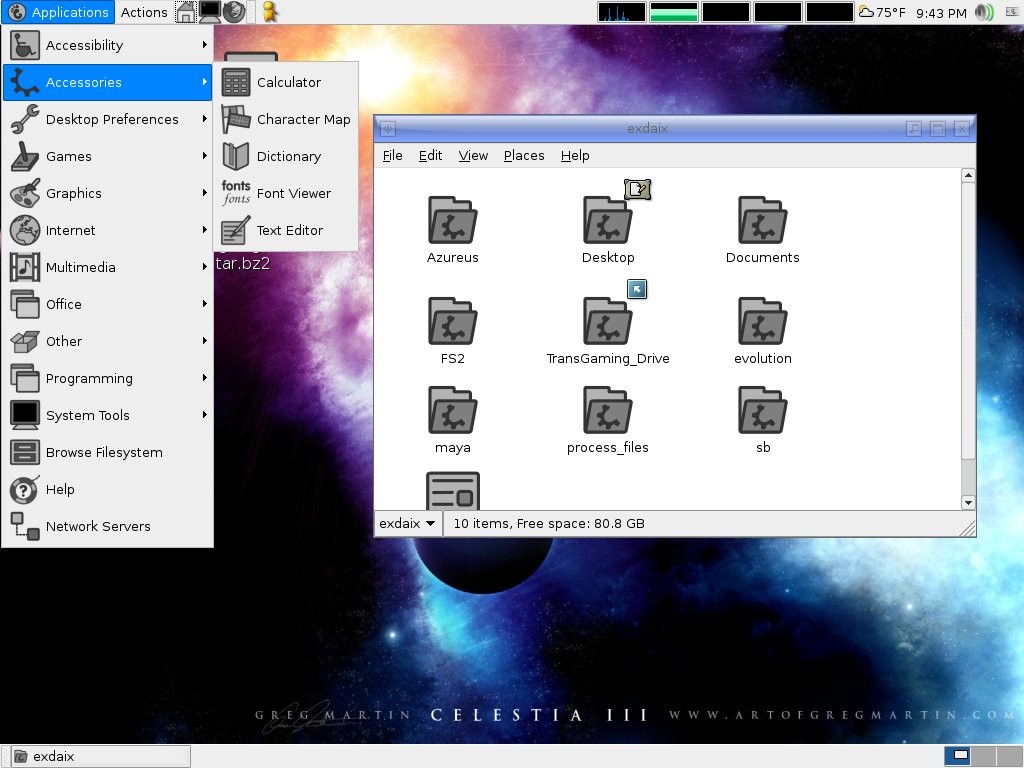Screen dimensions: 1024x768
Task: Select the Desktop folder icon
Action: point(607,221)
